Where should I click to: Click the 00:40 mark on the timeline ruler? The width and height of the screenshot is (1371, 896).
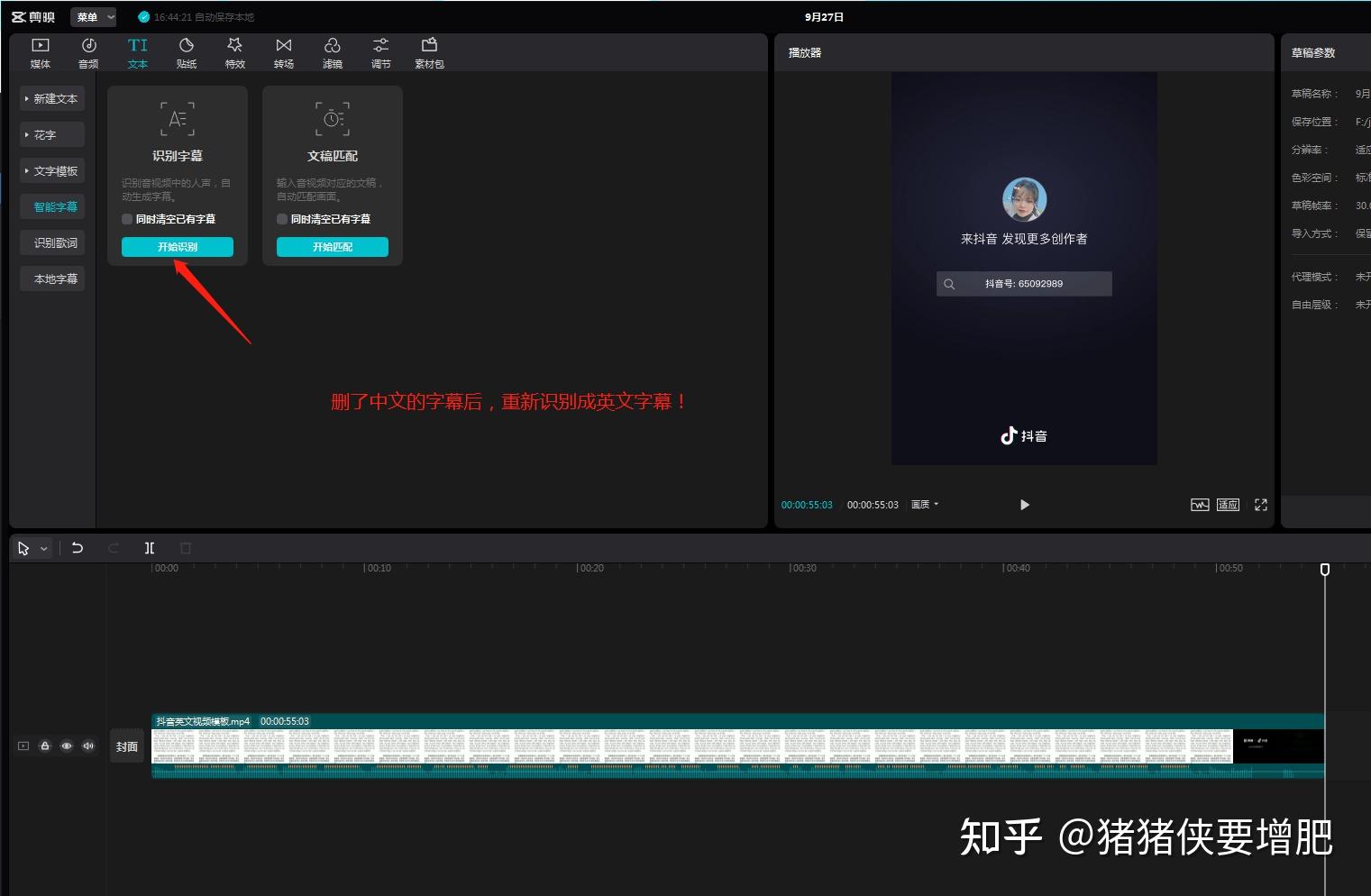[x=1018, y=568]
